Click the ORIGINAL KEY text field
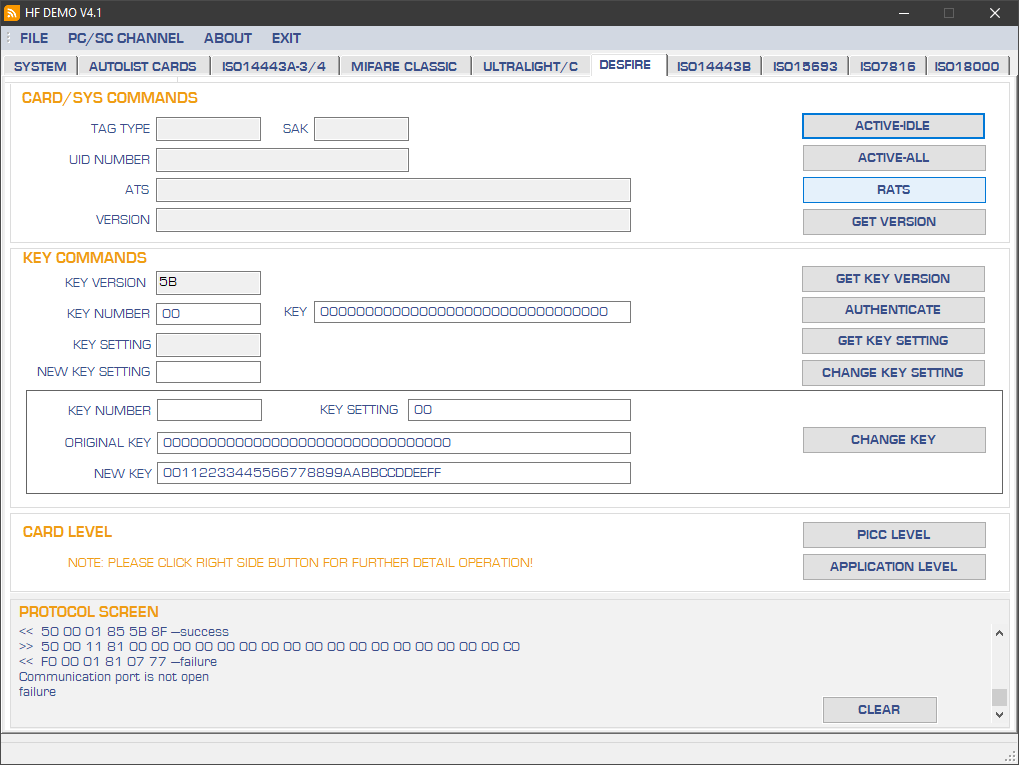1019x765 pixels. (393, 443)
